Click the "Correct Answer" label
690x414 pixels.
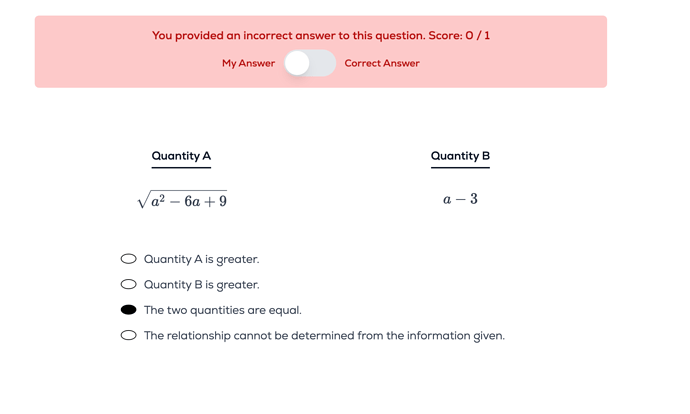tap(382, 63)
